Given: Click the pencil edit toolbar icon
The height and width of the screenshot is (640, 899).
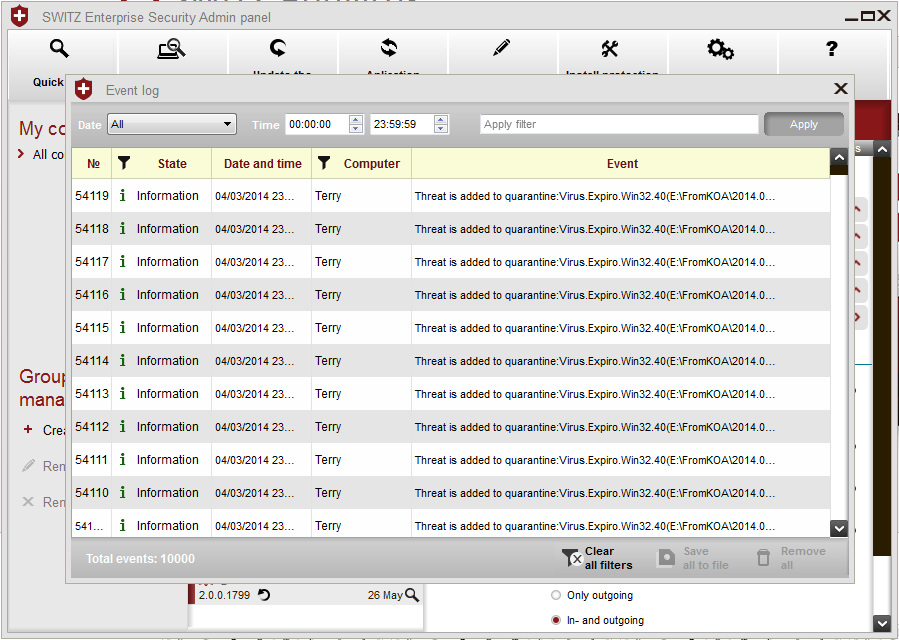Looking at the screenshot, I should click(501, 49).
